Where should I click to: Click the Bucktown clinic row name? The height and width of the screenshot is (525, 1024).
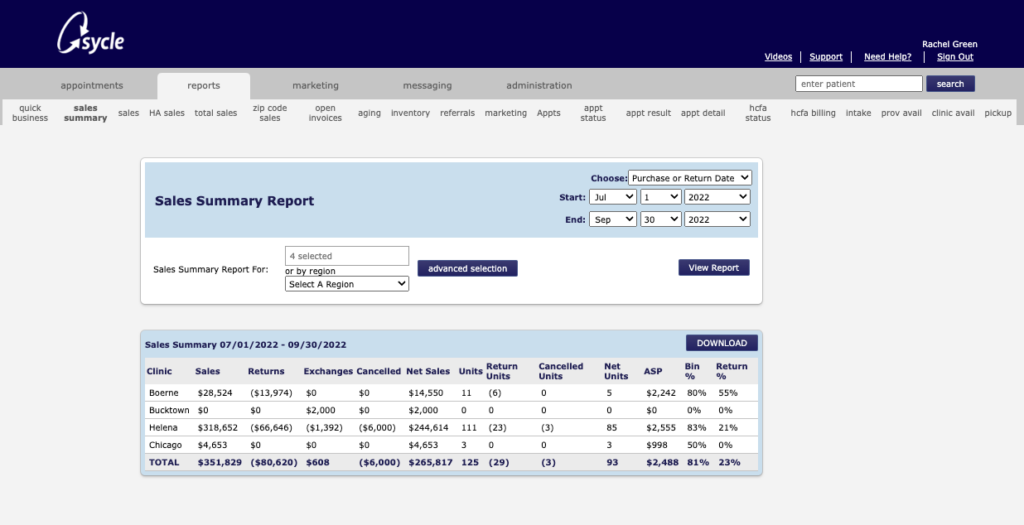(169, 410)
